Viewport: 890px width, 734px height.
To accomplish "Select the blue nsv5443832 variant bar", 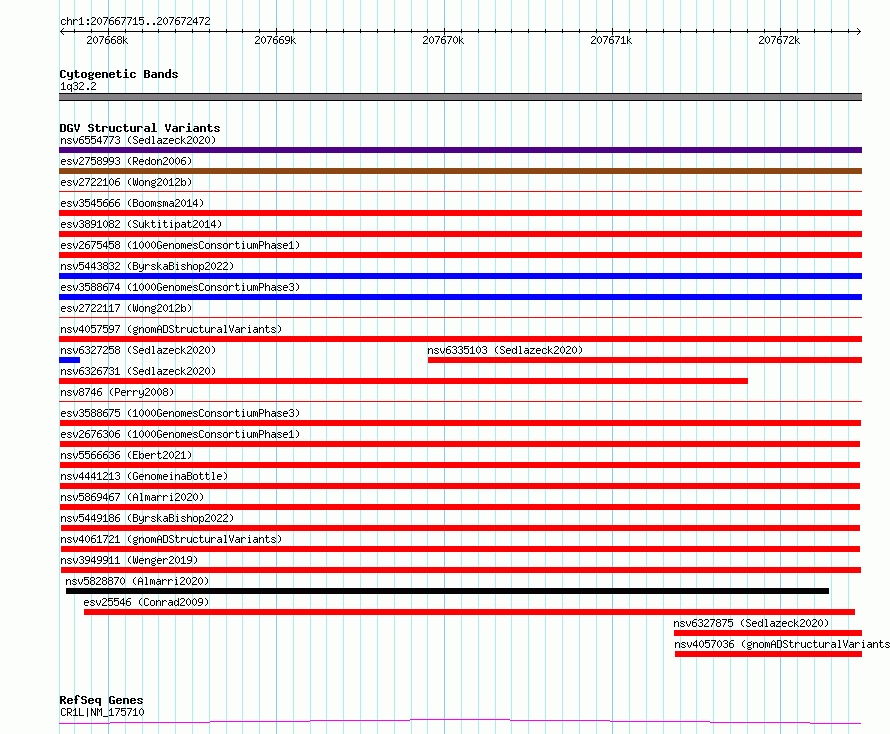I will 460,276.
